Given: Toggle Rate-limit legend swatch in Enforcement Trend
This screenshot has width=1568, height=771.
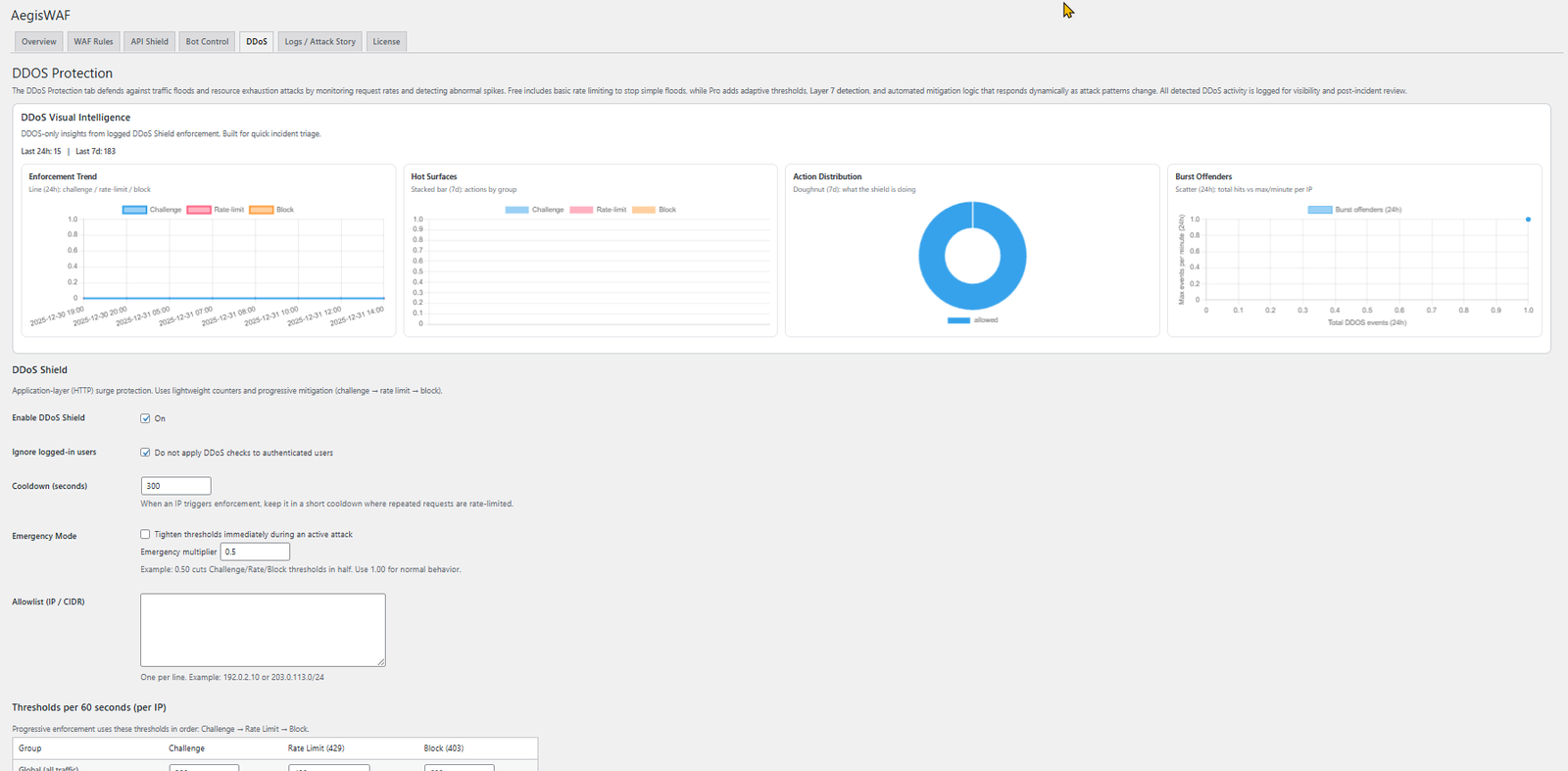Looking at the screenshot, I should (199, 210).
